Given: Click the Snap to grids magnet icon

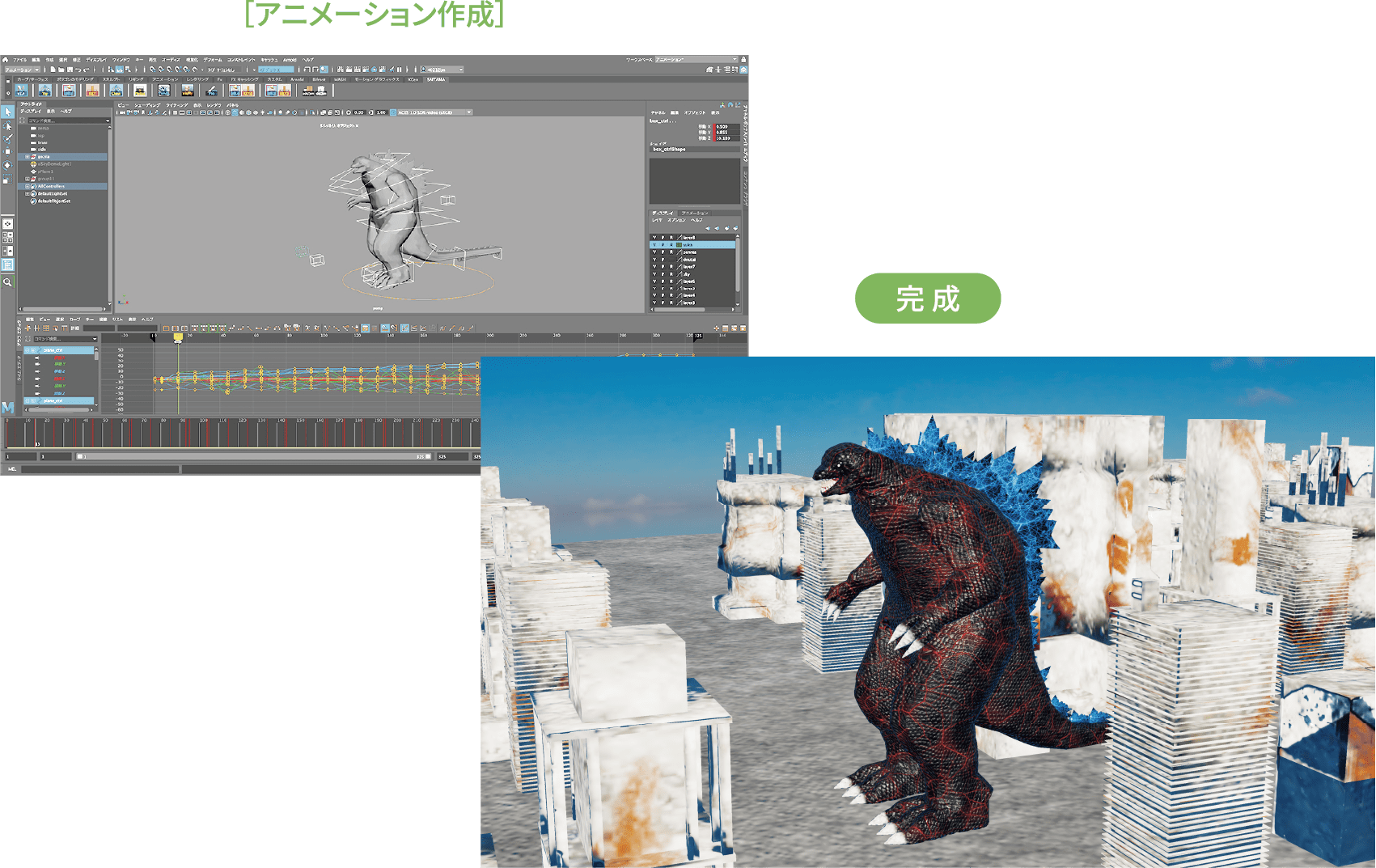Looking at the screenshot, I should [x=152, y=70].
